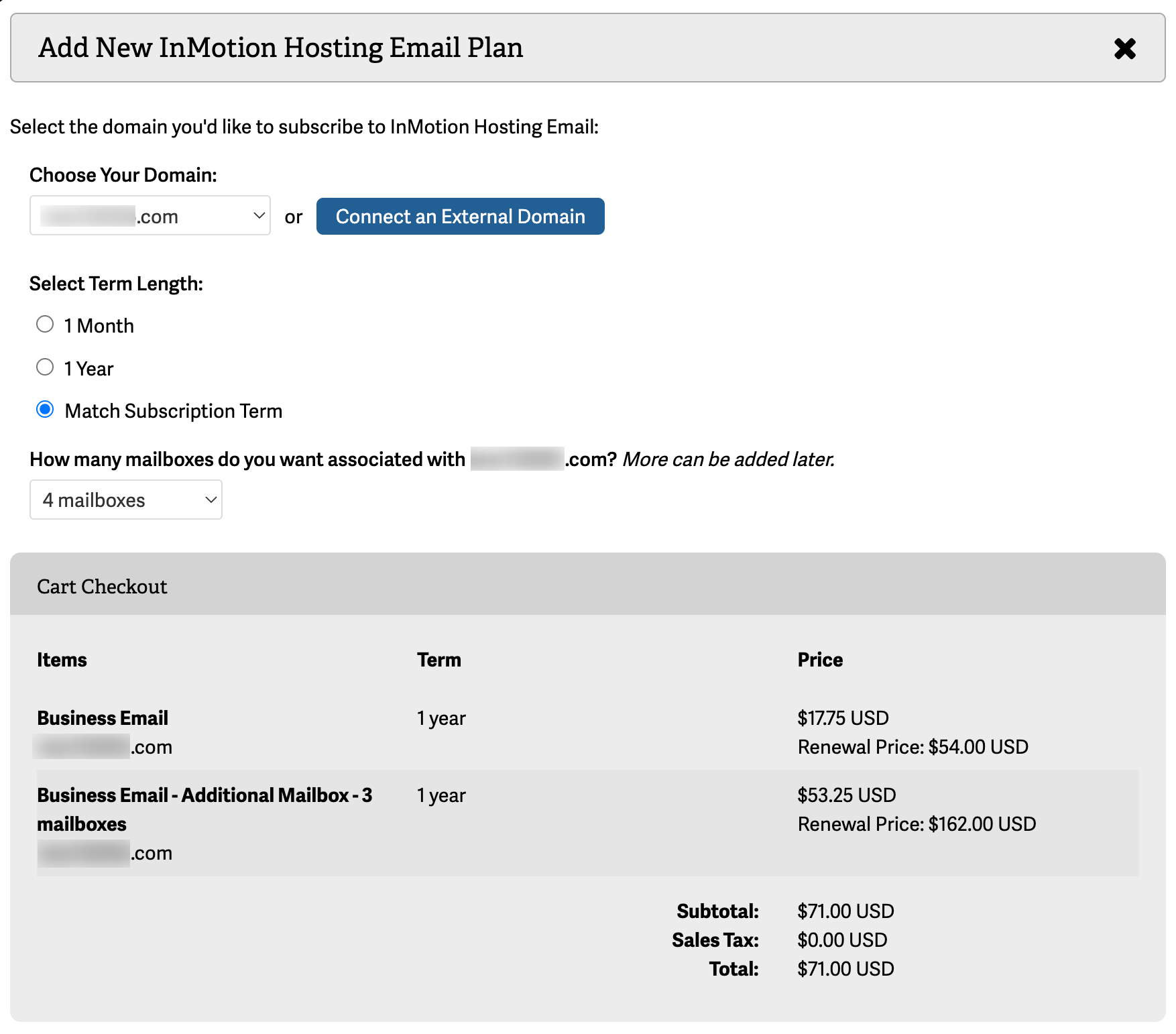The height and width of the screenshot is (1034, 1176).
Task: Click the Subtotal label
Action: (717, 911)
